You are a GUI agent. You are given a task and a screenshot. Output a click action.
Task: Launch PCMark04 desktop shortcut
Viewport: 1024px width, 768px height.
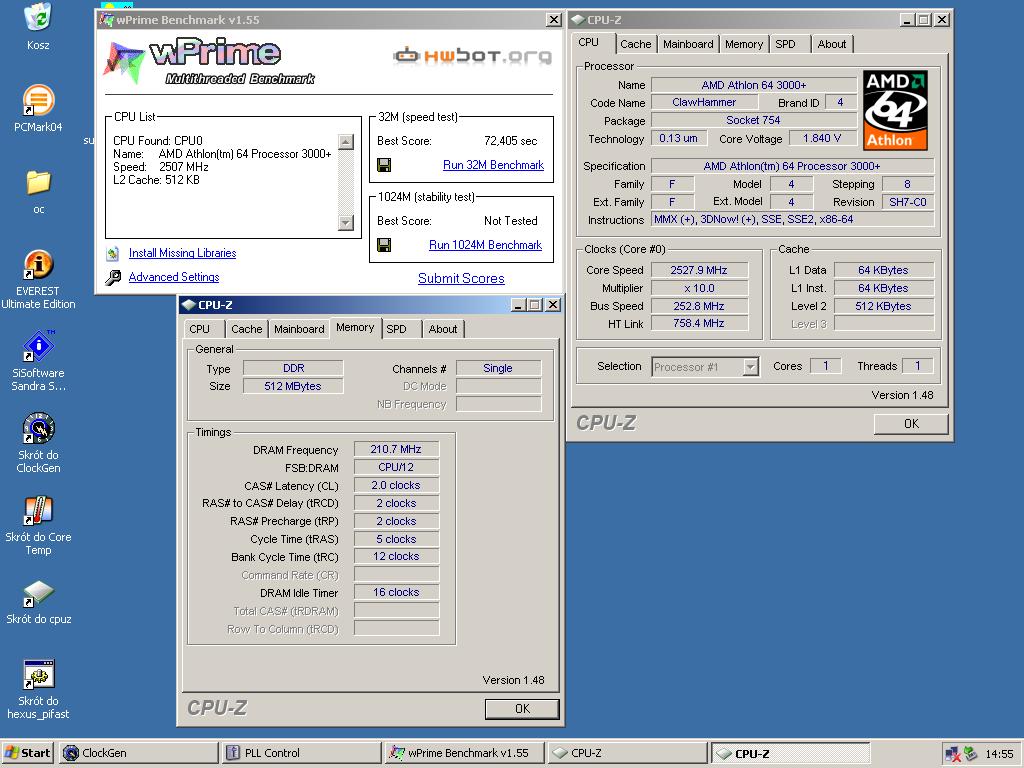point(38,101)
